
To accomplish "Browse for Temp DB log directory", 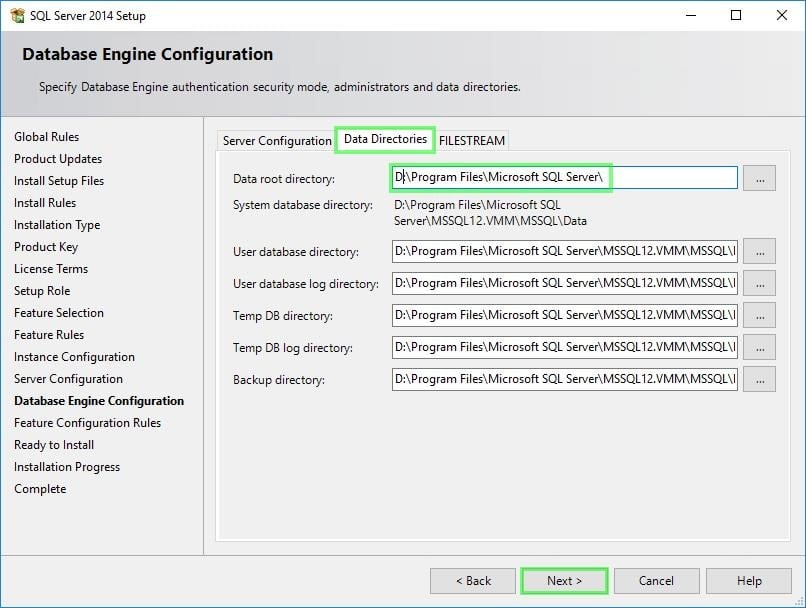I will pyautogui.click(x=759, y=347).
